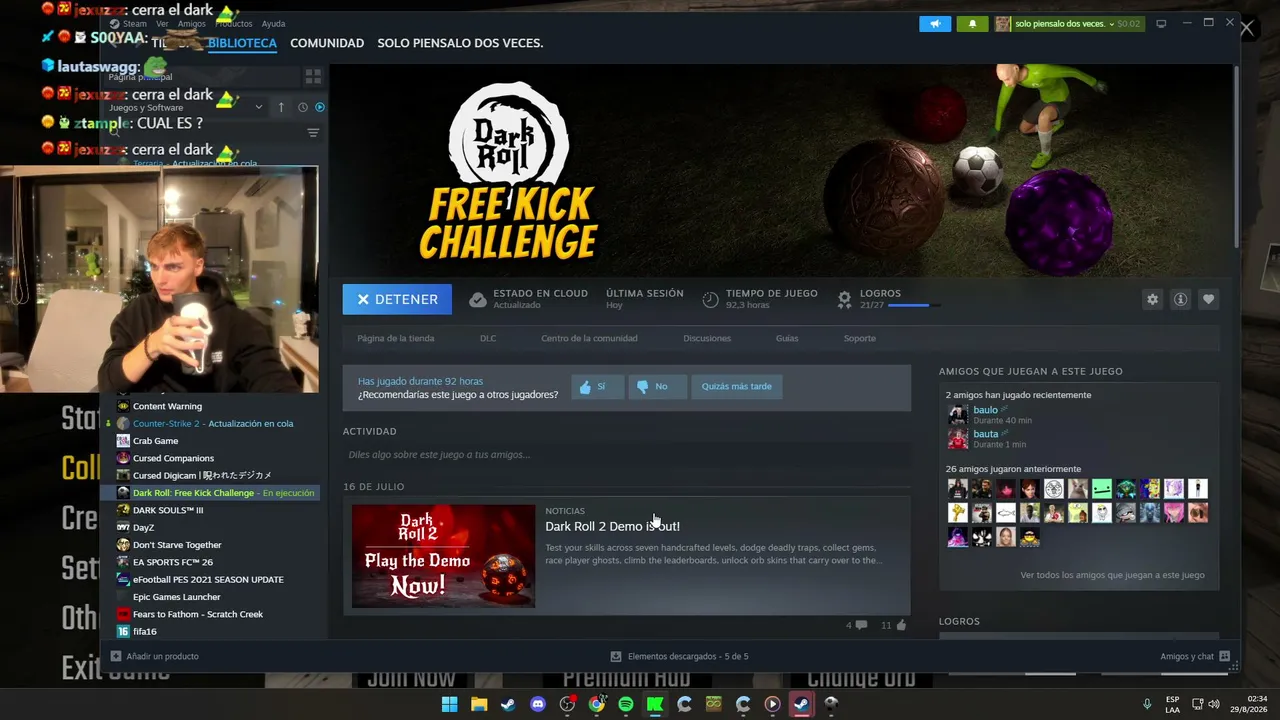The width and height of the screenshot is (1280, 720).
Task: Open downloads status Elementos descargados
Action: point(680,656)
